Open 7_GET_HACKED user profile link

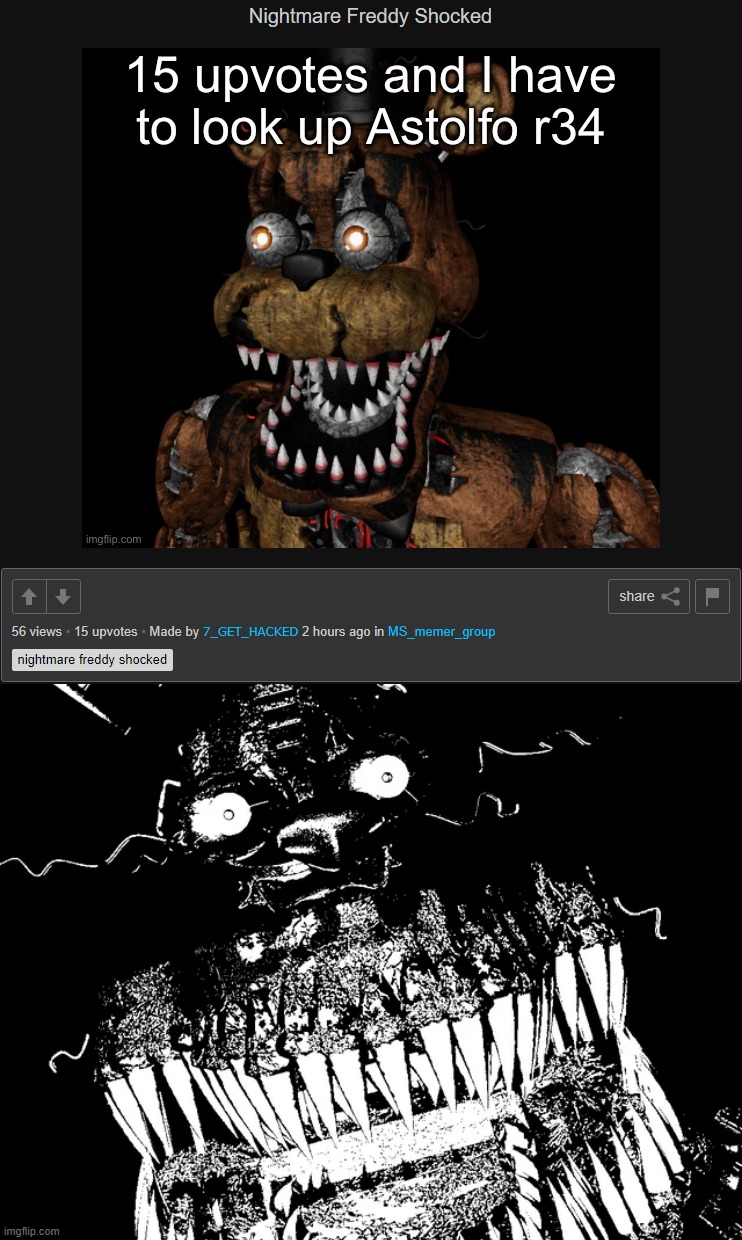point(250,632)
